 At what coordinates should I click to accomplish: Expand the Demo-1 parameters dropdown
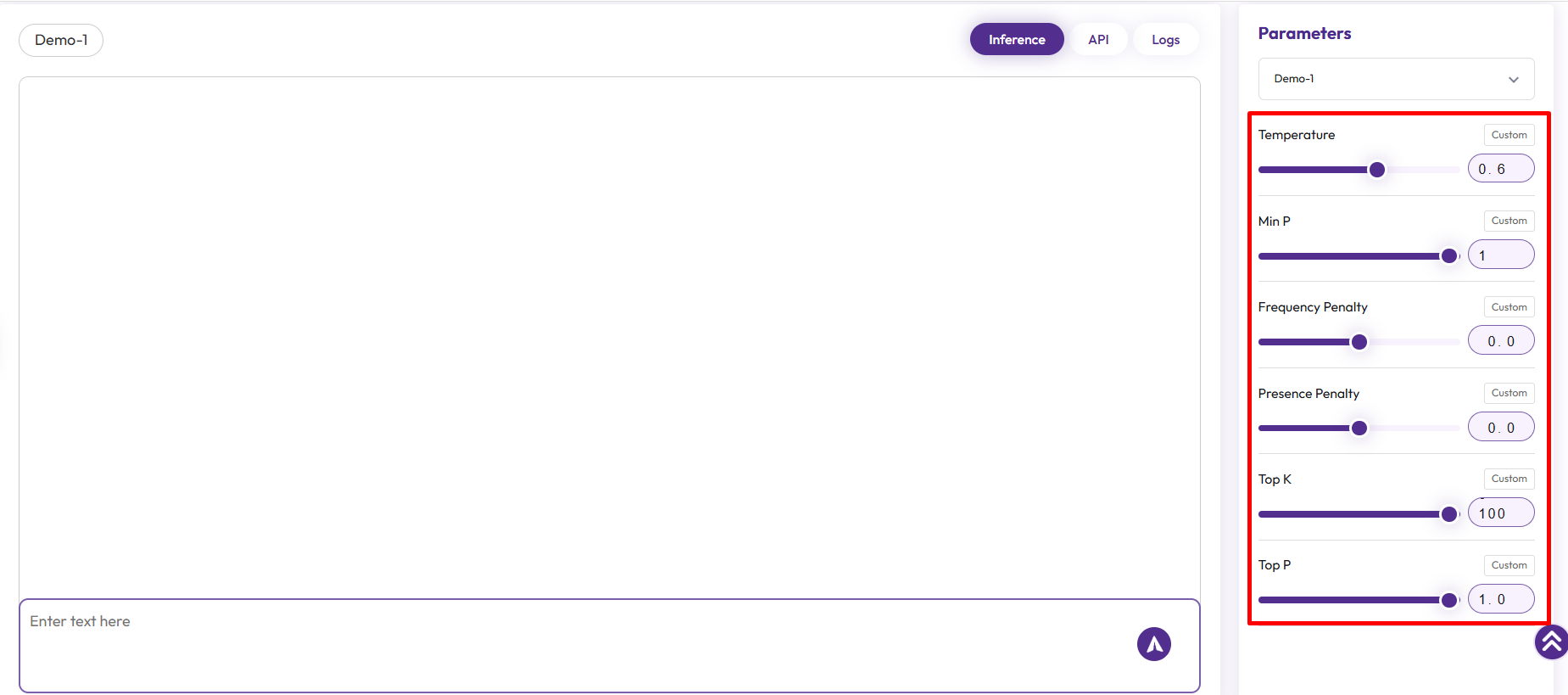(1396, 79)
